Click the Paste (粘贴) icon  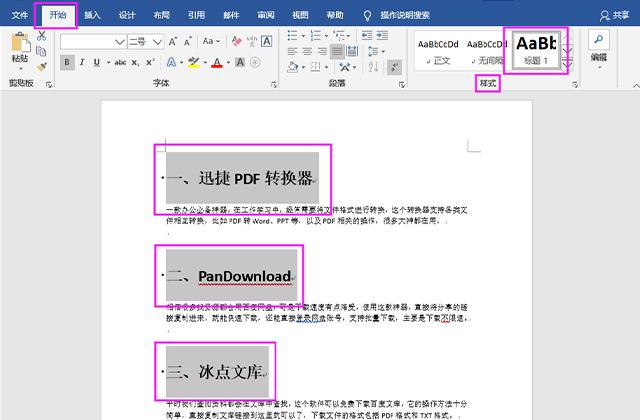pos(19,46)
